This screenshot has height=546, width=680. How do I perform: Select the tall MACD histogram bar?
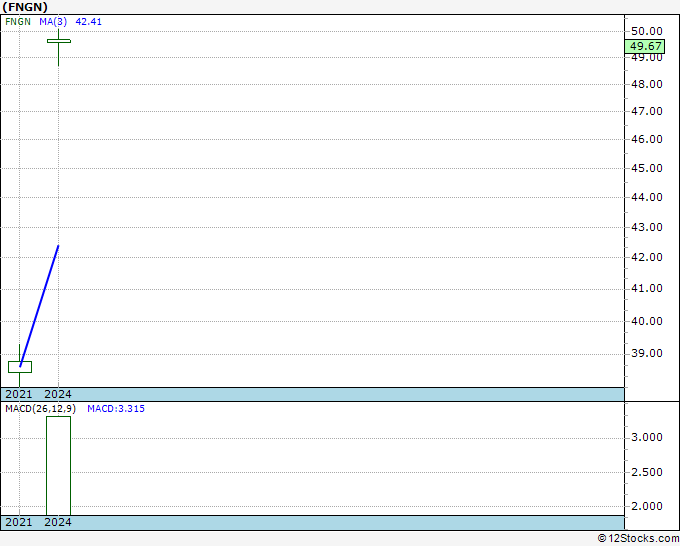pyautogui.click(x=58, y=465)
